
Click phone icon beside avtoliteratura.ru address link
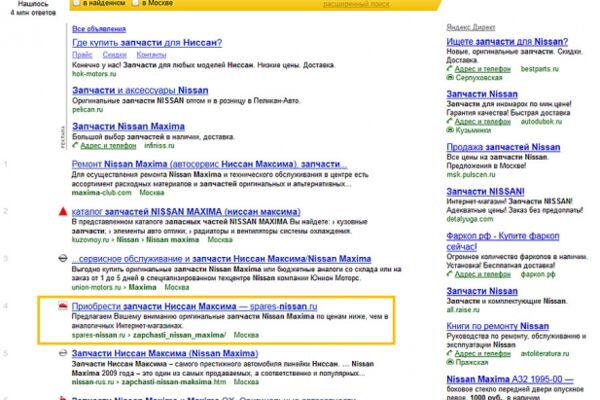450,353
